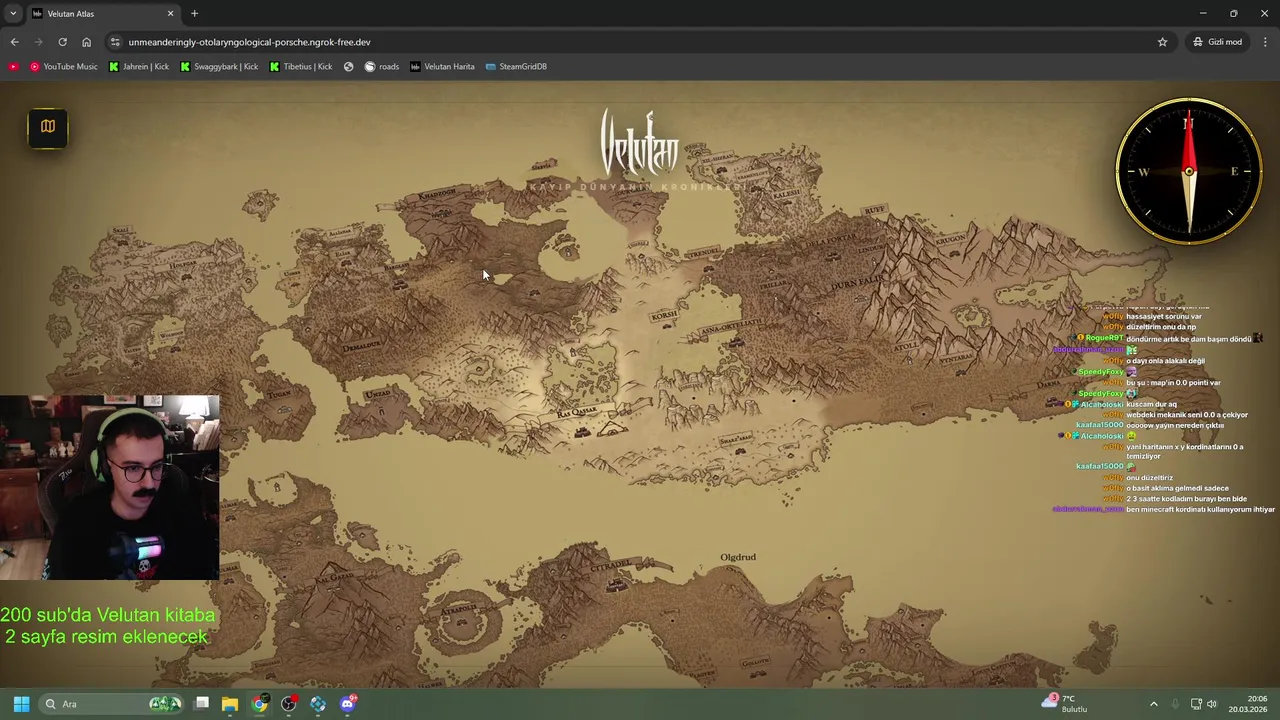
Task: Open the home page via the house icon
Action: [86, 42]
